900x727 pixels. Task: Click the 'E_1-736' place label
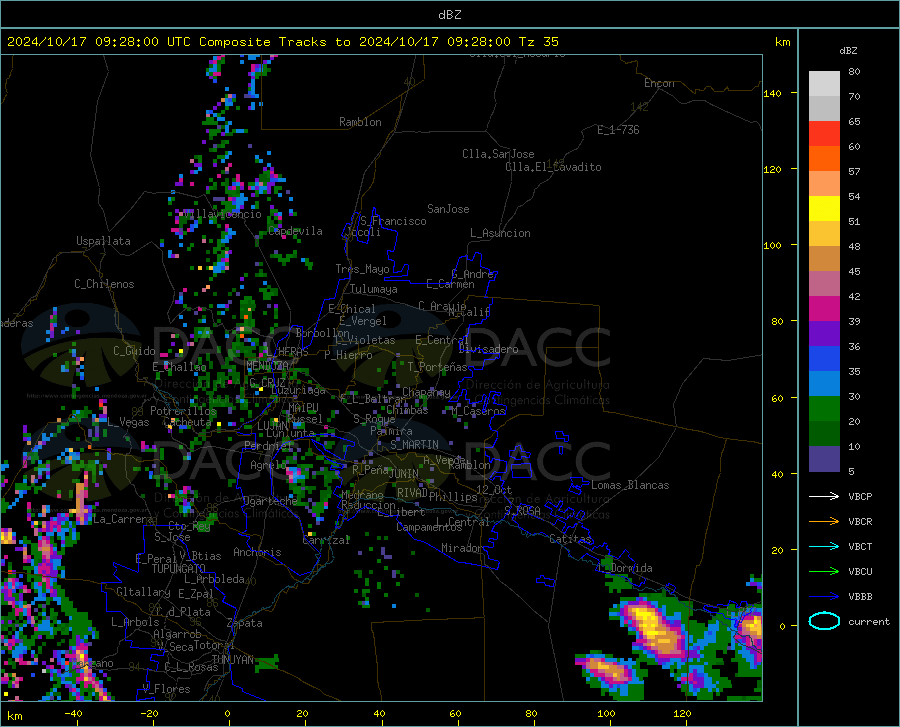coord(618,130)
